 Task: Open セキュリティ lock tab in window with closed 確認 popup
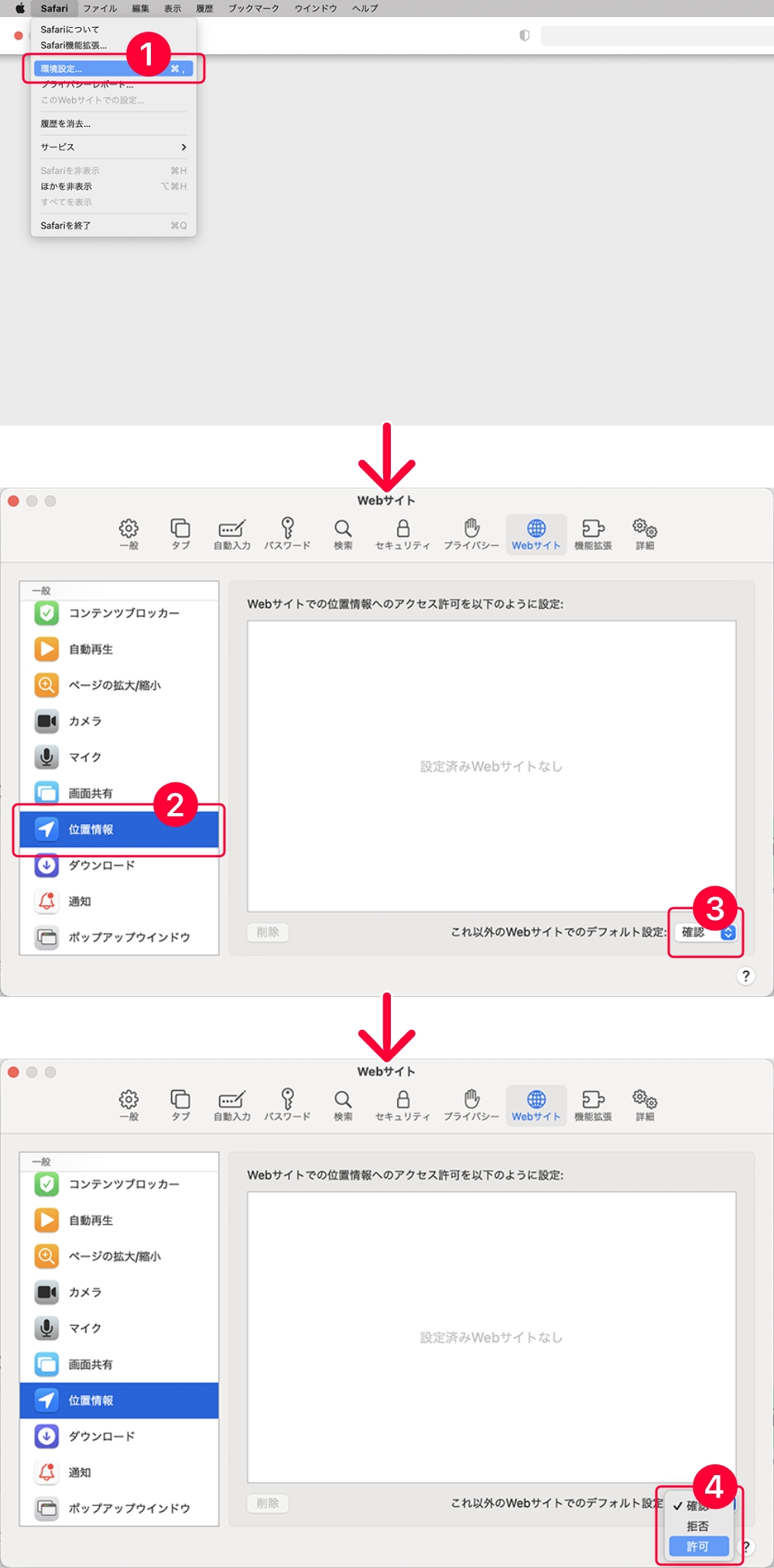402,534
